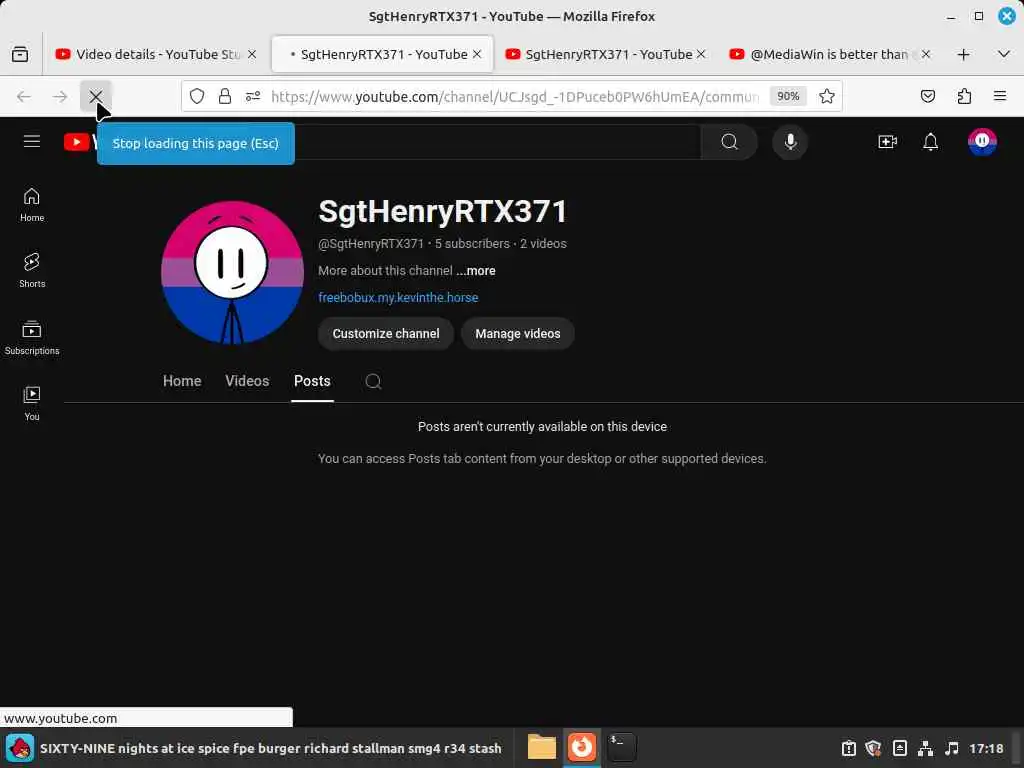The width and height of the screenshot is (1024, 768).
Task: Go to YouTube Home in sidebar
Action: [x=32, y=205]
